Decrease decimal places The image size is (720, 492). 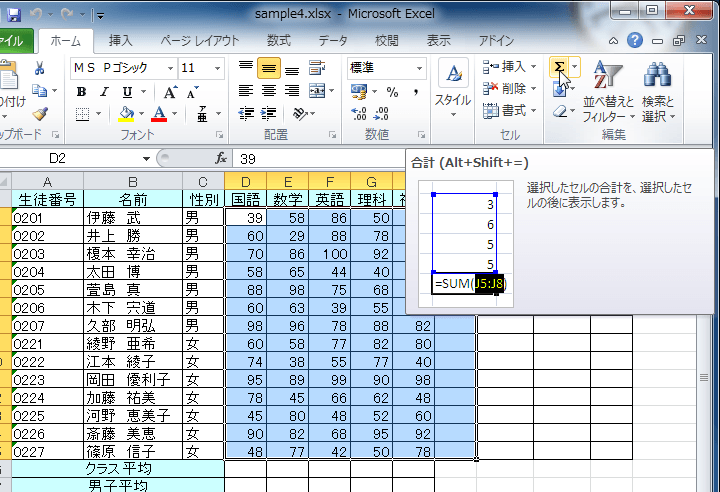pyautogui.click(x=381, y=113)
